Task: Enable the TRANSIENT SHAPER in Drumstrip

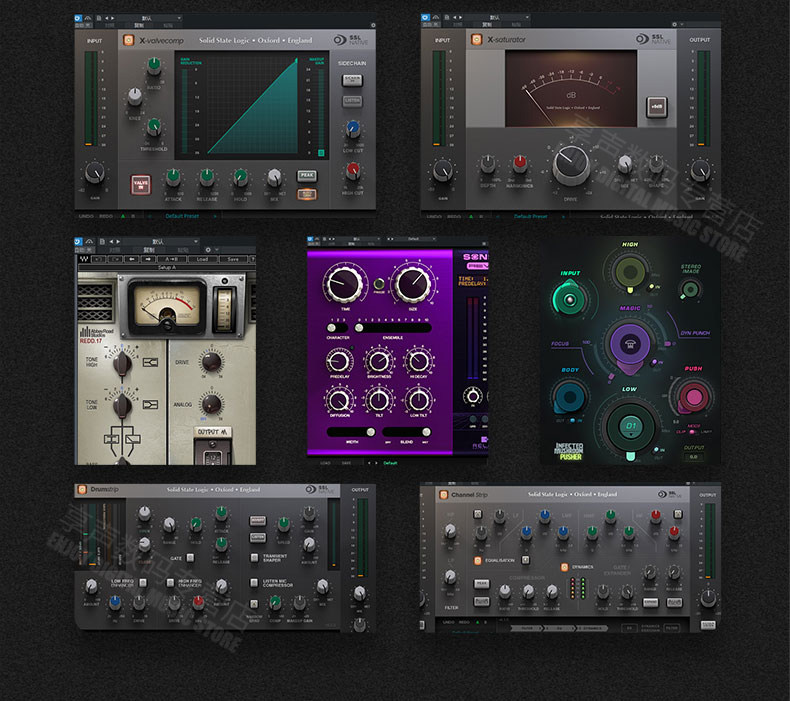Action: point(254,557)
